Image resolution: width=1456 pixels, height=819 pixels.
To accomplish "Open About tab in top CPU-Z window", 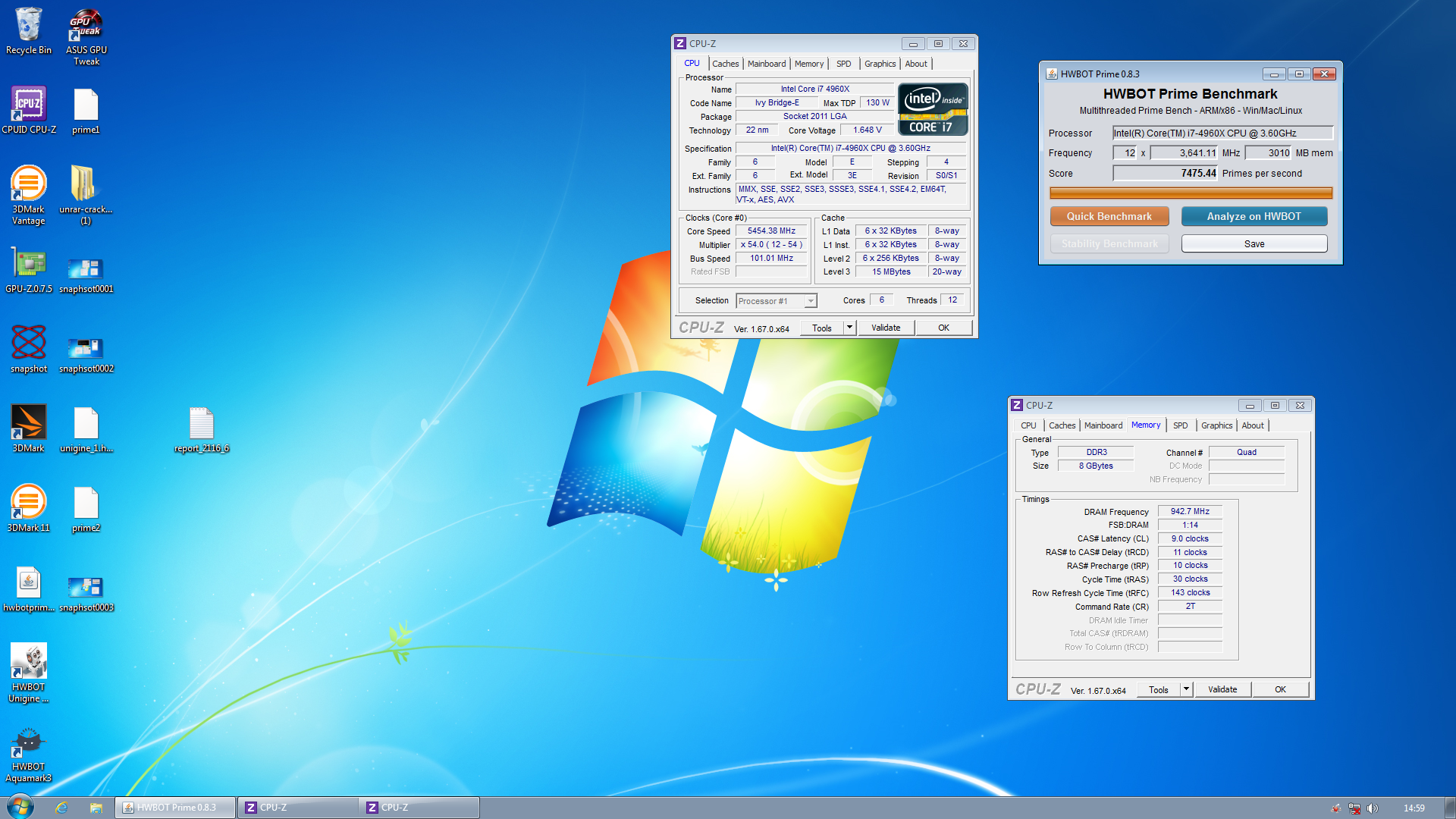I will (x=916, y=64).
